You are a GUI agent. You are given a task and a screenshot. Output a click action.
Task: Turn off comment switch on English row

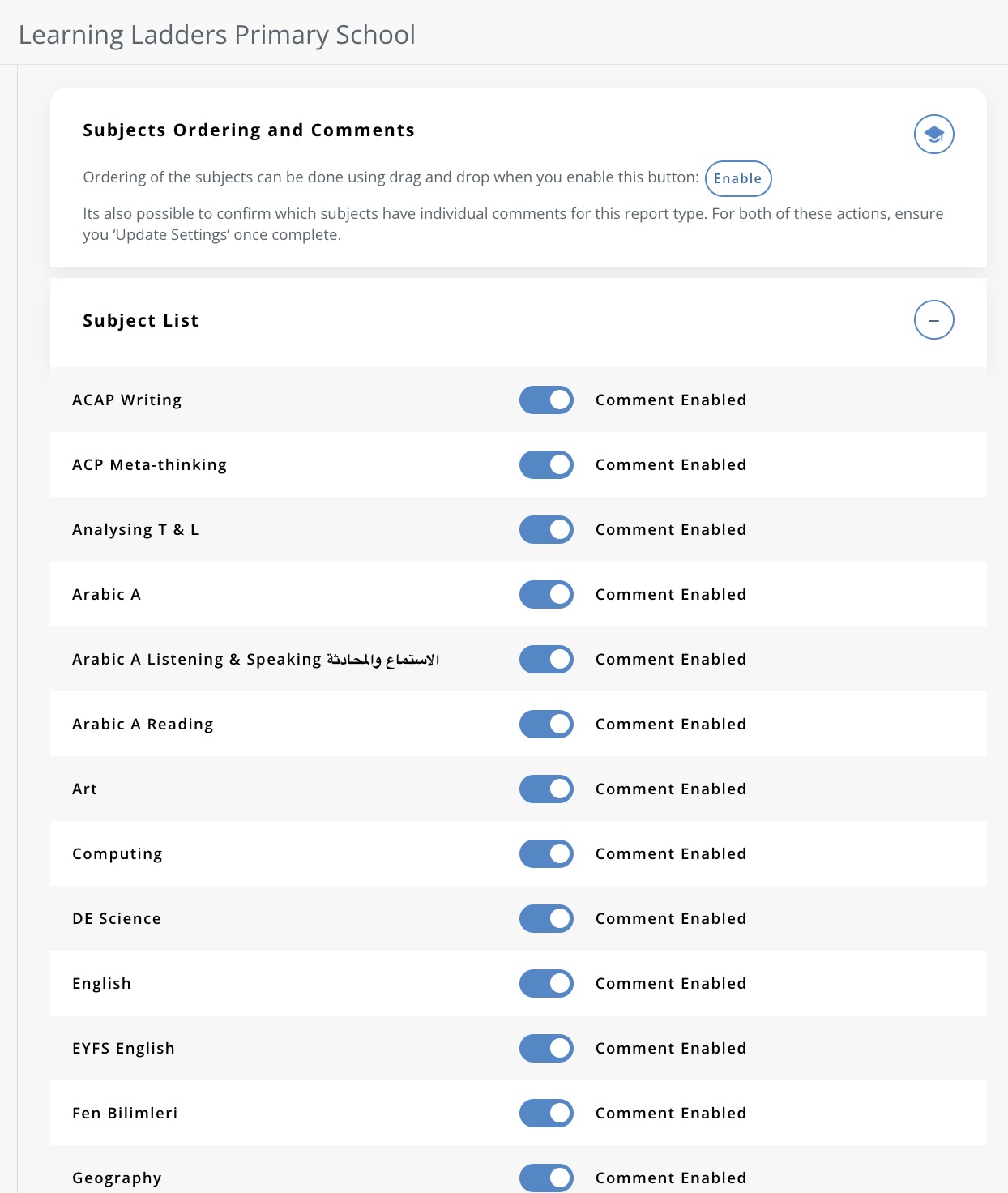tap(546, 983)
